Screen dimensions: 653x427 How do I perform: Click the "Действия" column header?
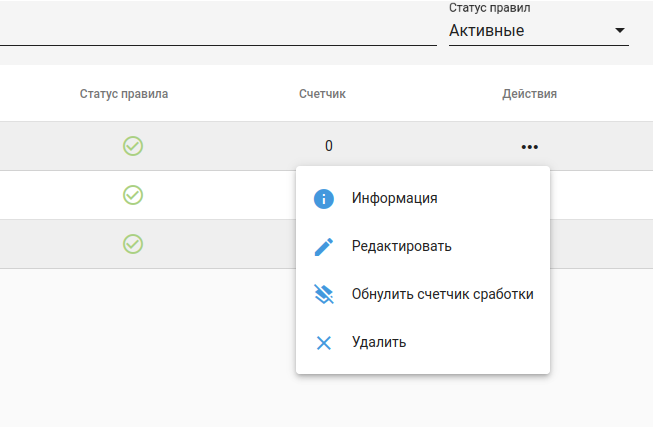(529, 94)
